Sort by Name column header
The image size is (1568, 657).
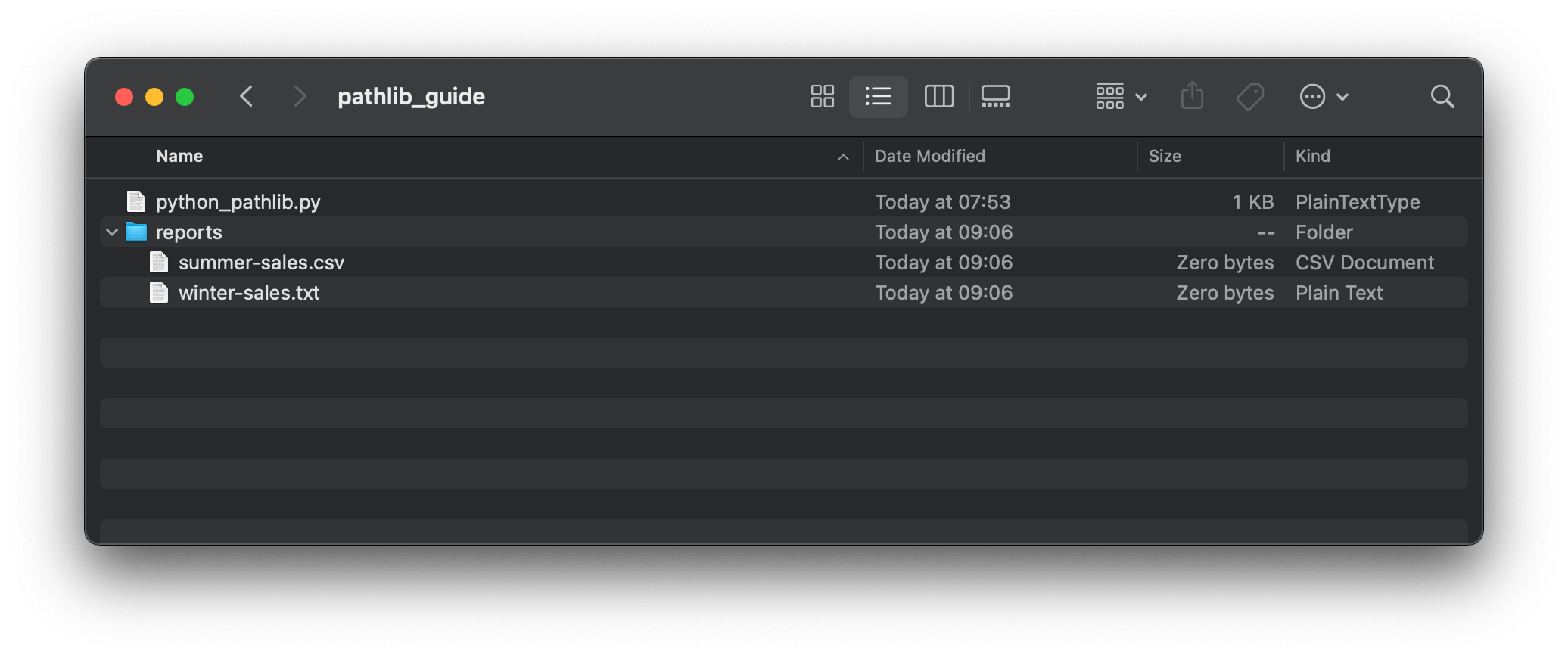179,156
